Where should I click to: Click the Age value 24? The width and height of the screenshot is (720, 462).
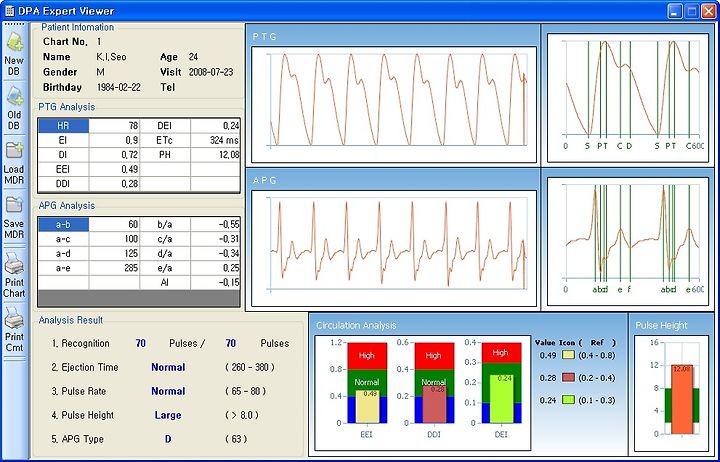tap(193, 57)
